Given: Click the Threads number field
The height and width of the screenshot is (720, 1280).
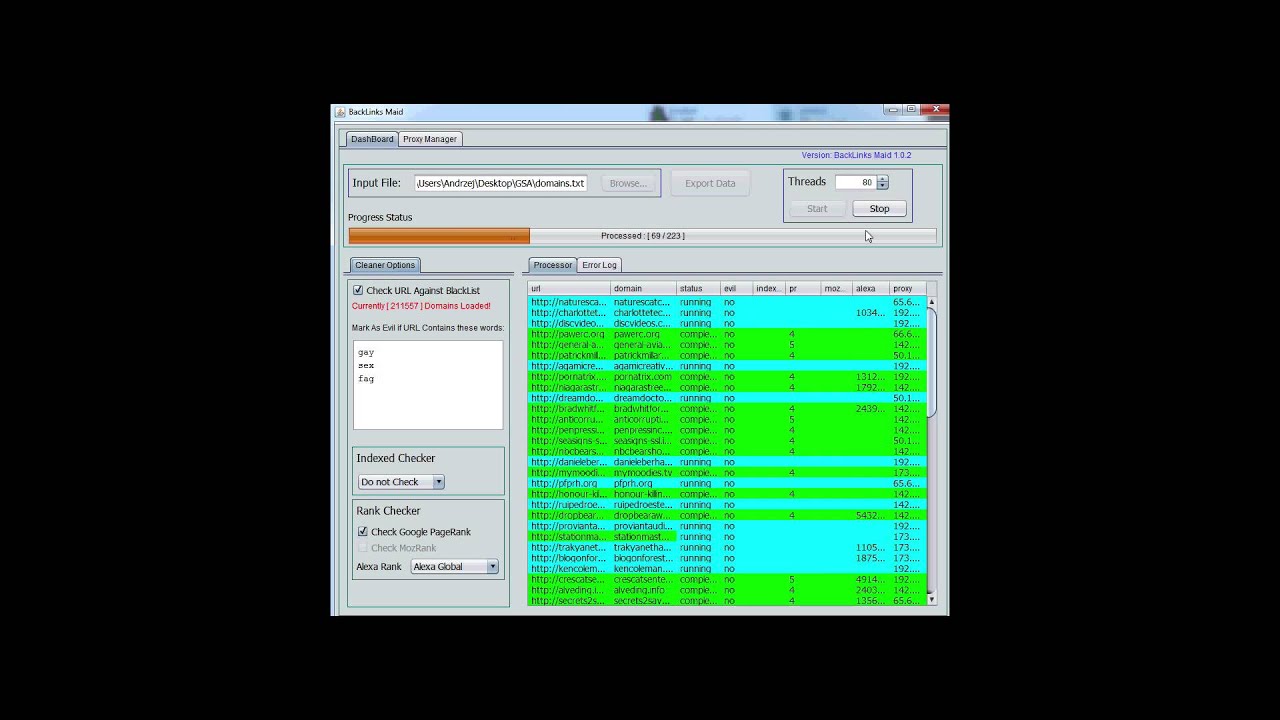Looking at the screenshot, I should [856, 182].
